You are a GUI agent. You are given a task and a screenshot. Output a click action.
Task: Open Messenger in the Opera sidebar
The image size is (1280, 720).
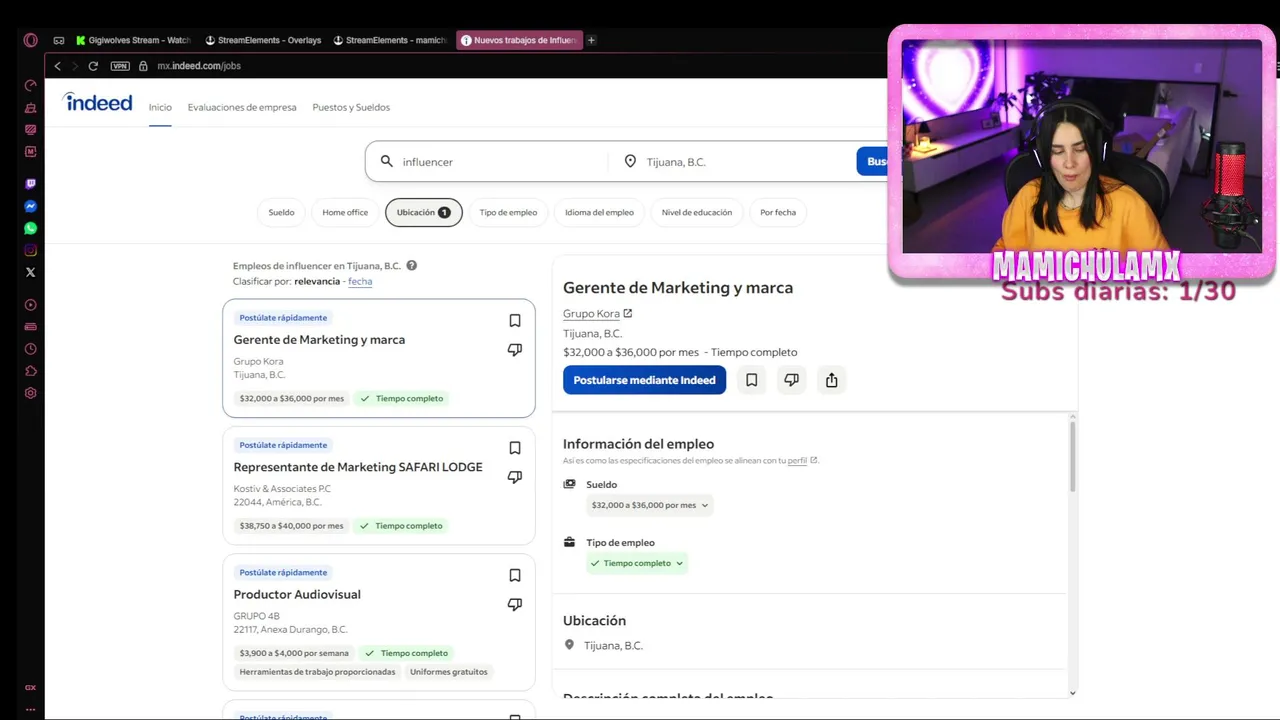pos(31,206)
